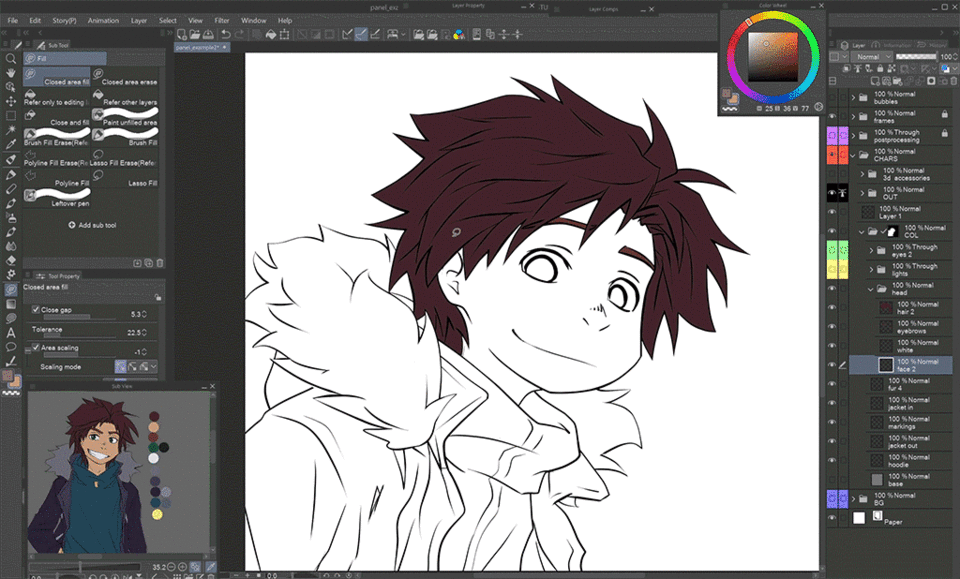
Task: Toggle the Area scaling checkbox
Action: click(x=36, y=348)
